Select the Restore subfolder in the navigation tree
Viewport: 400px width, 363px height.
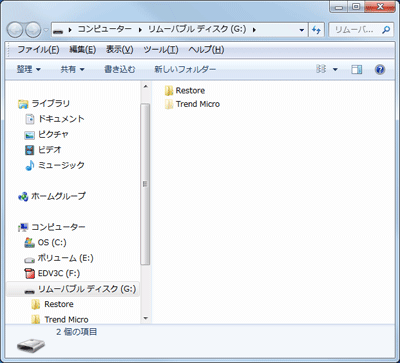tap(52, 304)
